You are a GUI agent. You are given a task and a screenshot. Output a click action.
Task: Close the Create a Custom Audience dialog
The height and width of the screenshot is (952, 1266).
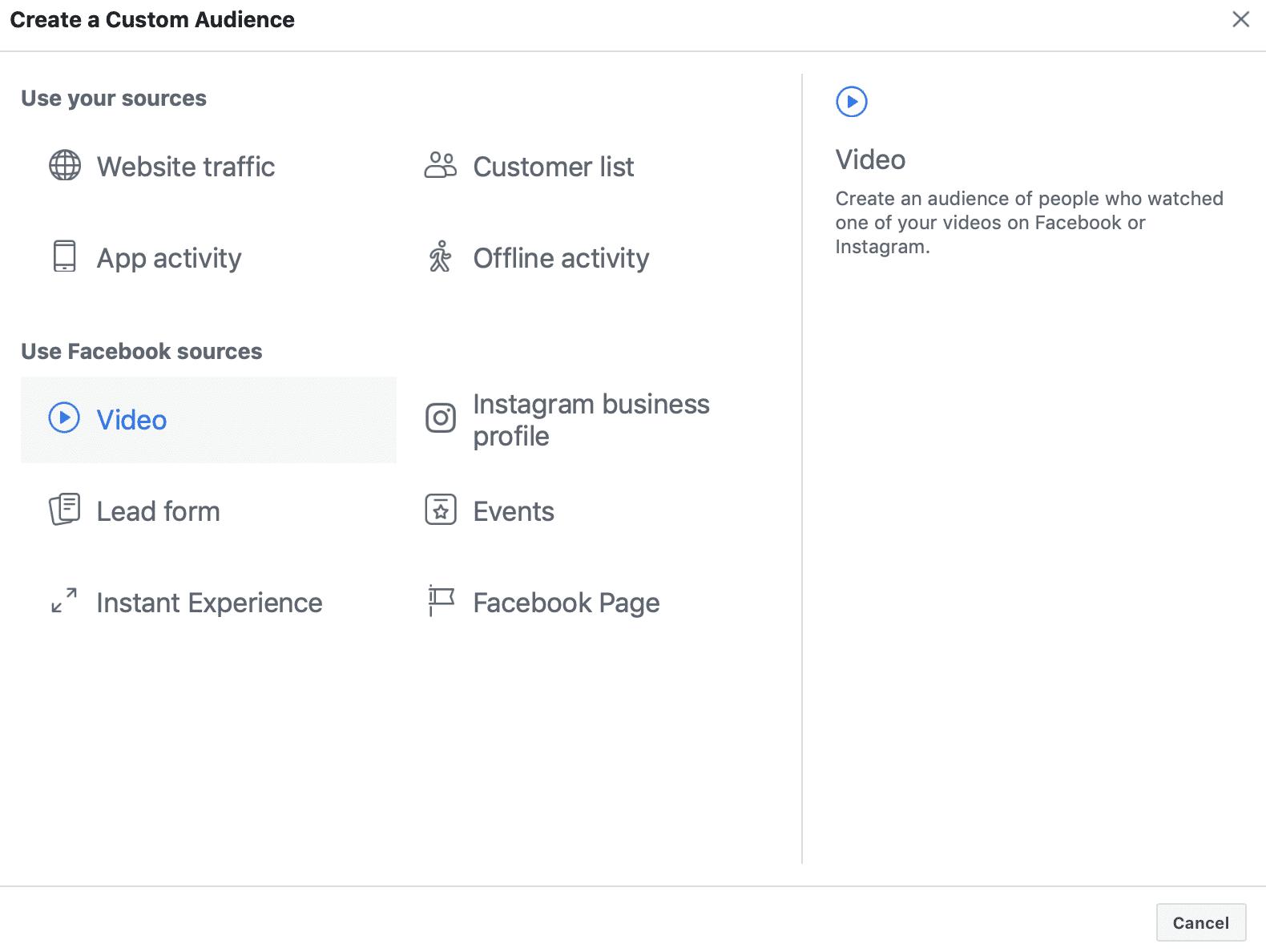coord(1241,19)
